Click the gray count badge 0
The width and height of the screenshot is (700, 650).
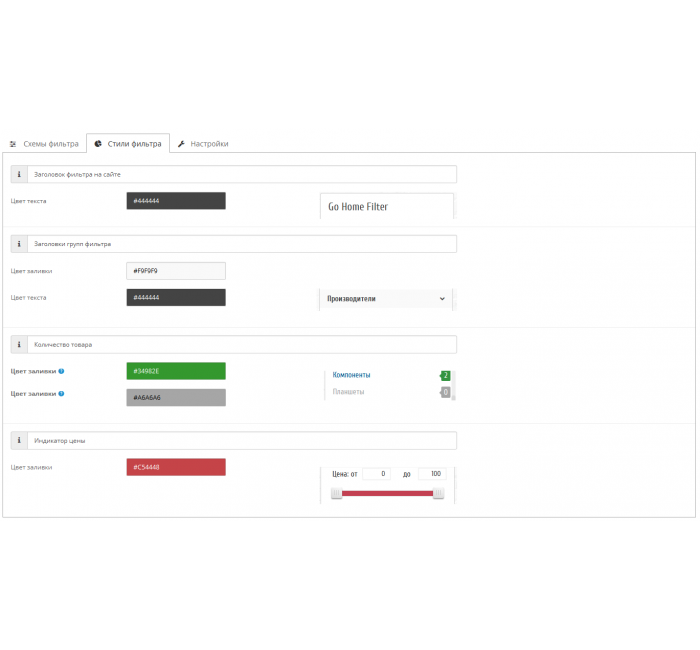click(x=445, y=392)
